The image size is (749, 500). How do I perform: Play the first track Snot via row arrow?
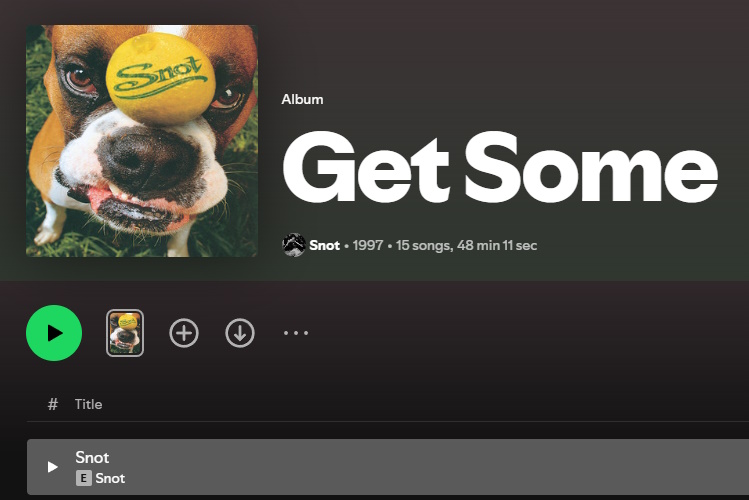(x=53, y=467)
